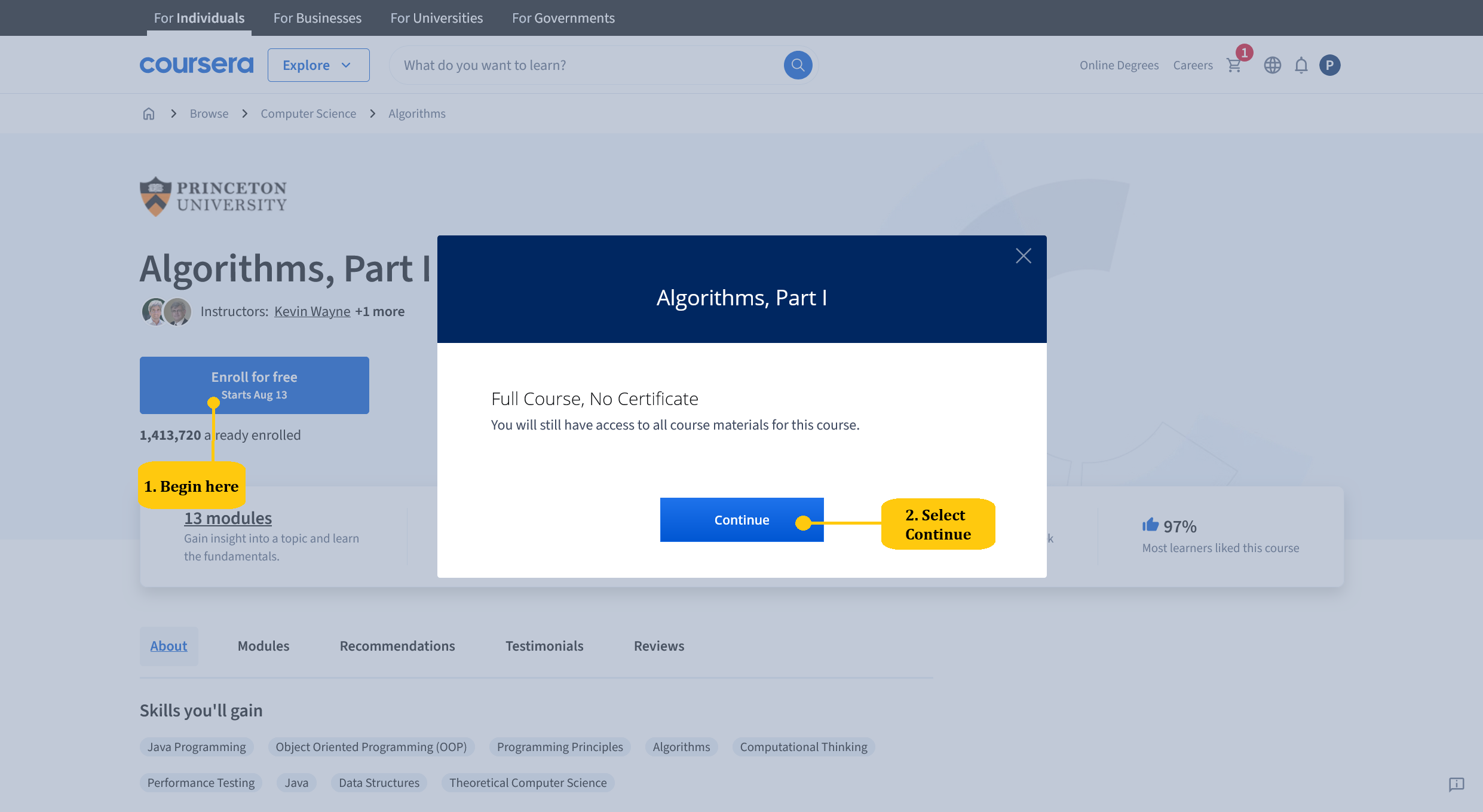This screenshot has width=1483, height=812.
Task: Open the Kevin Wayne instructor link
Action: [x=312, y=311]
